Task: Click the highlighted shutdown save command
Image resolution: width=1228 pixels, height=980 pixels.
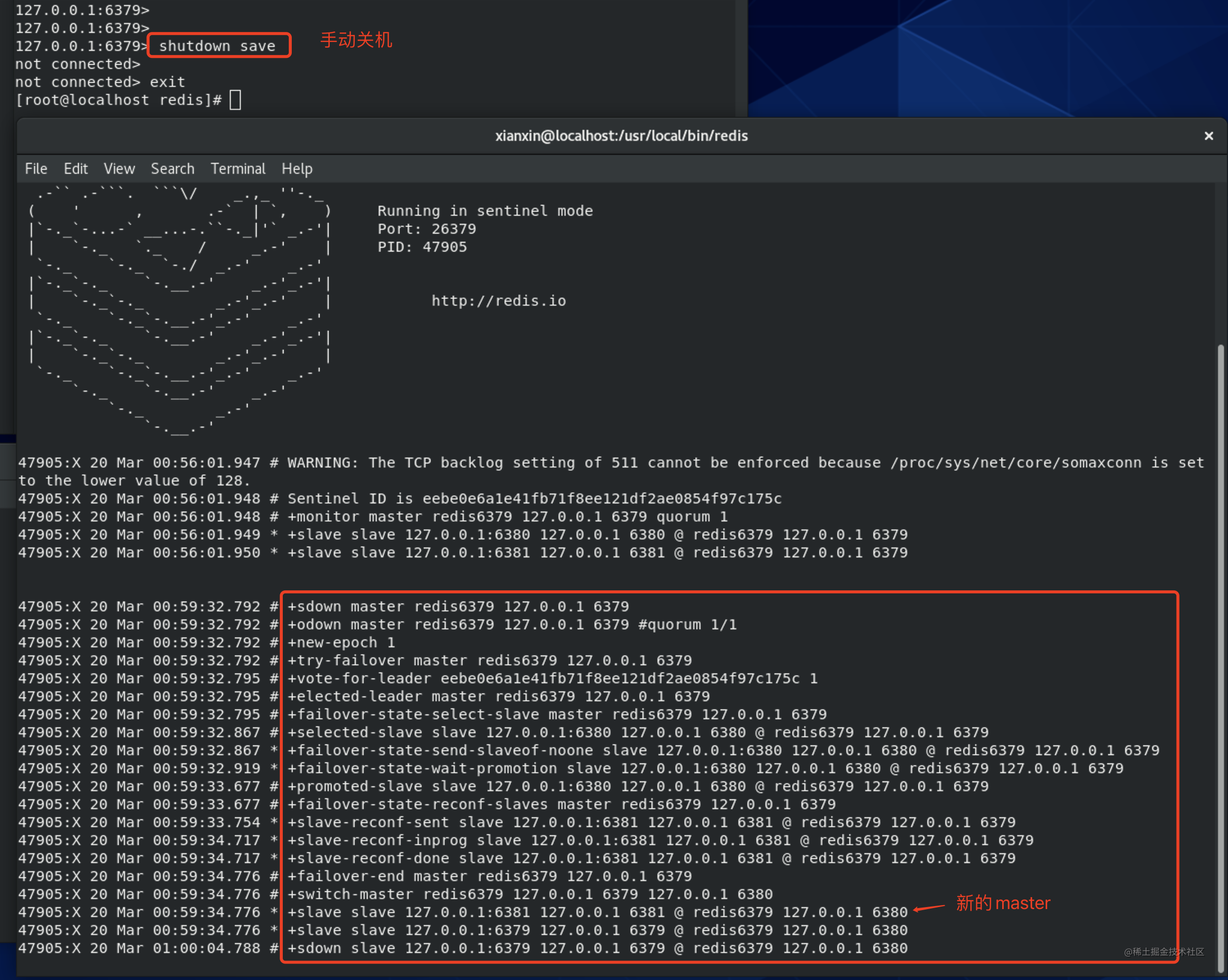Action: 218,45
